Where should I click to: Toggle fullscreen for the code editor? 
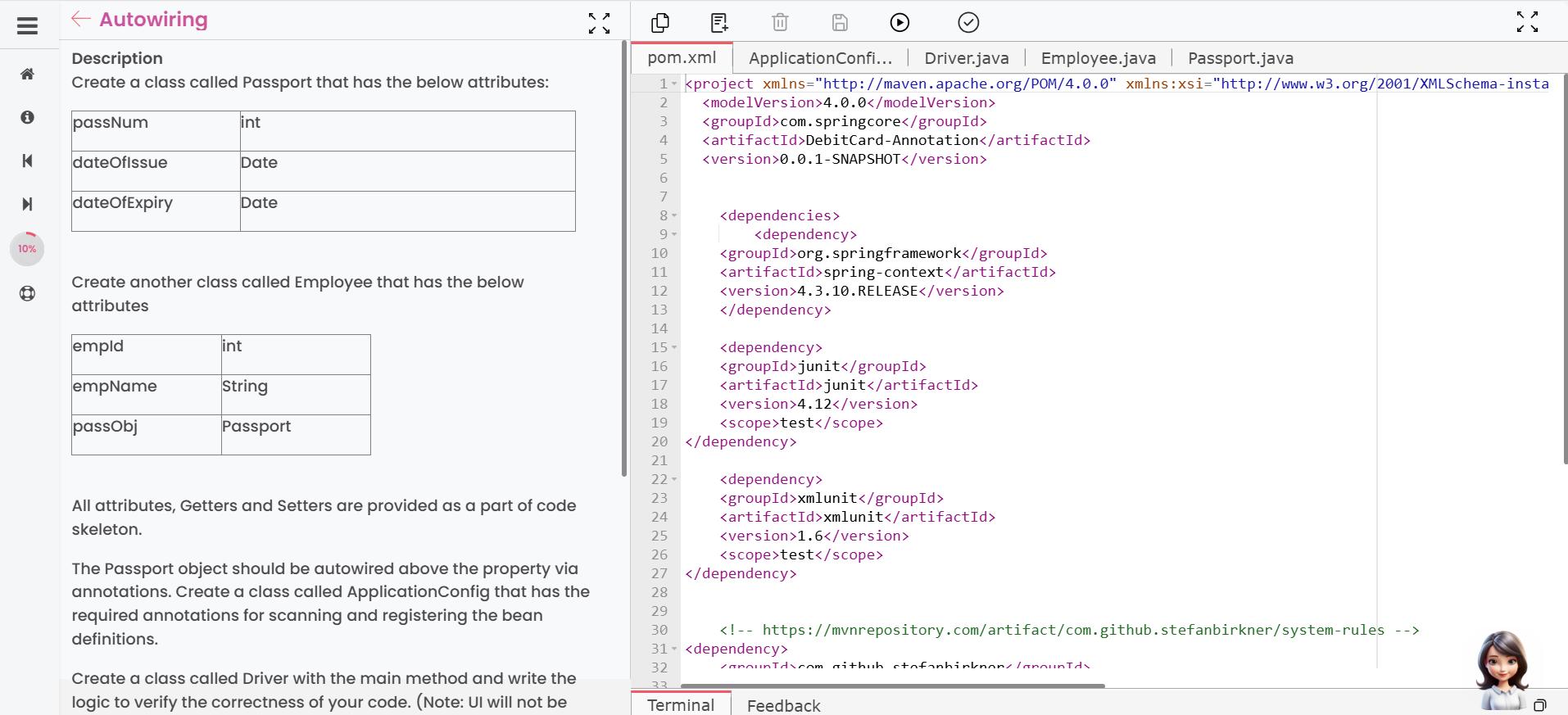point(1527,22)
